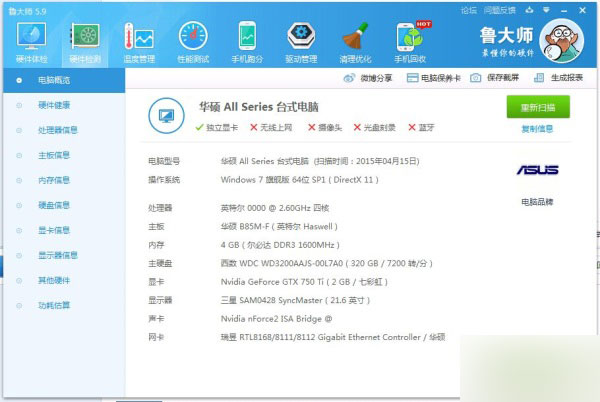This screenshot has width=600, height=402.
Task: Click the 摄像头 status indicator
Action: coord(325,127)
